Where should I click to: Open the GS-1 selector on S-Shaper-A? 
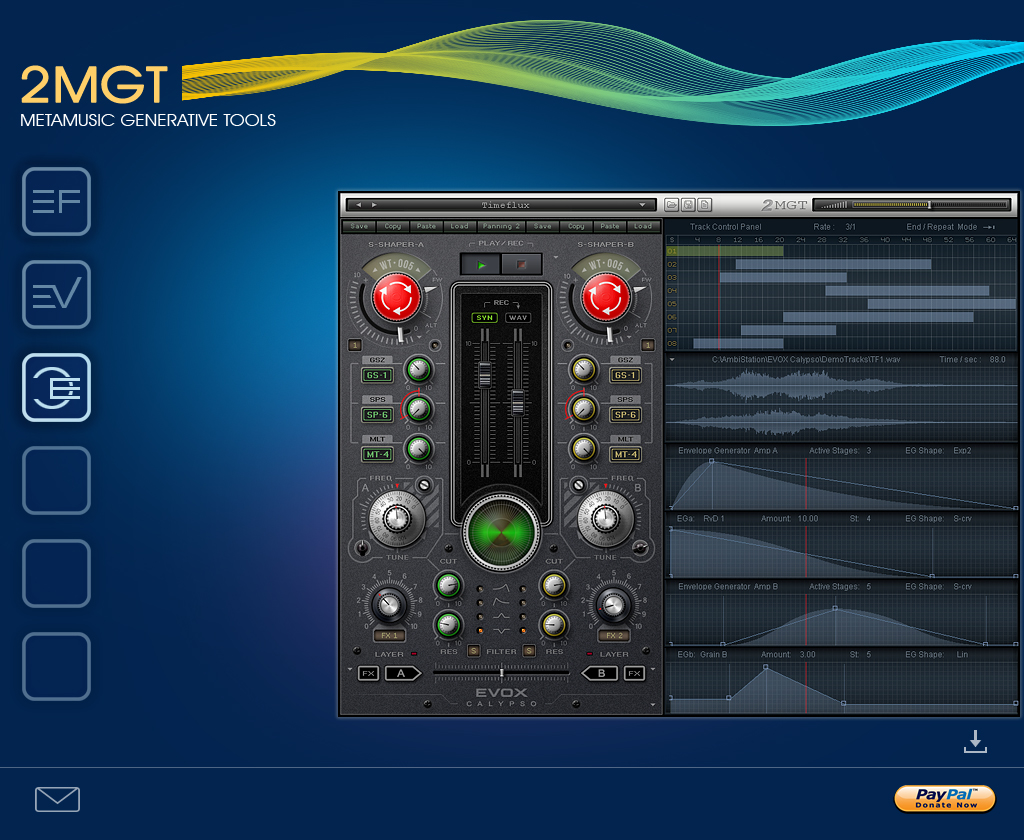[x=377, y=375]
